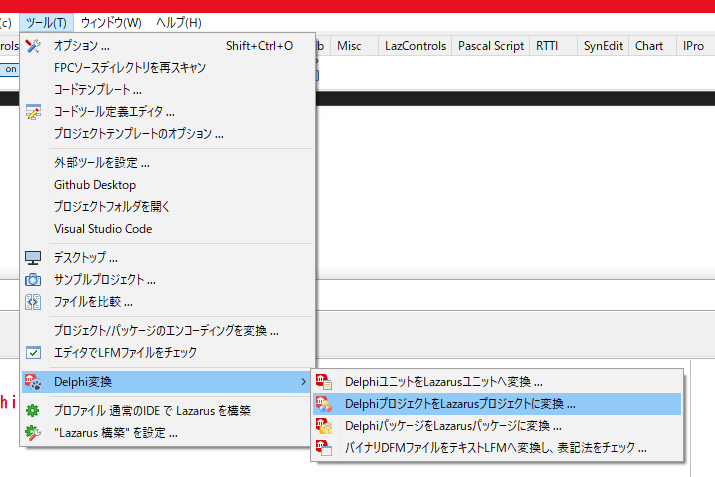Viewport: 715px width, 477px height.
Task: Launch Visual Studio Code external tool
Action: click(168, 228)
